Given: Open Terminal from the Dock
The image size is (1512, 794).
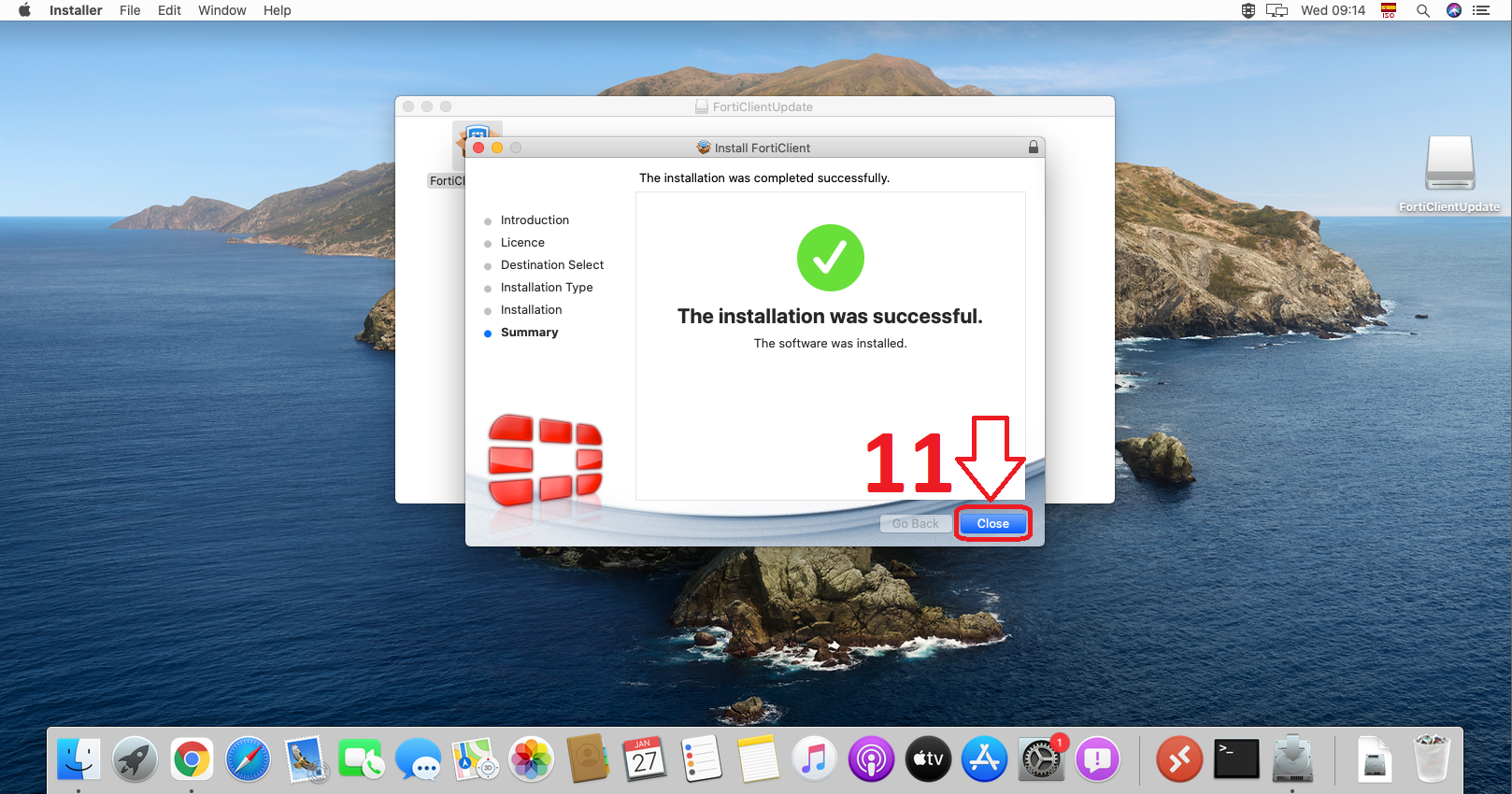Looking at the screenshot, I should click(x=1236, y=759).
